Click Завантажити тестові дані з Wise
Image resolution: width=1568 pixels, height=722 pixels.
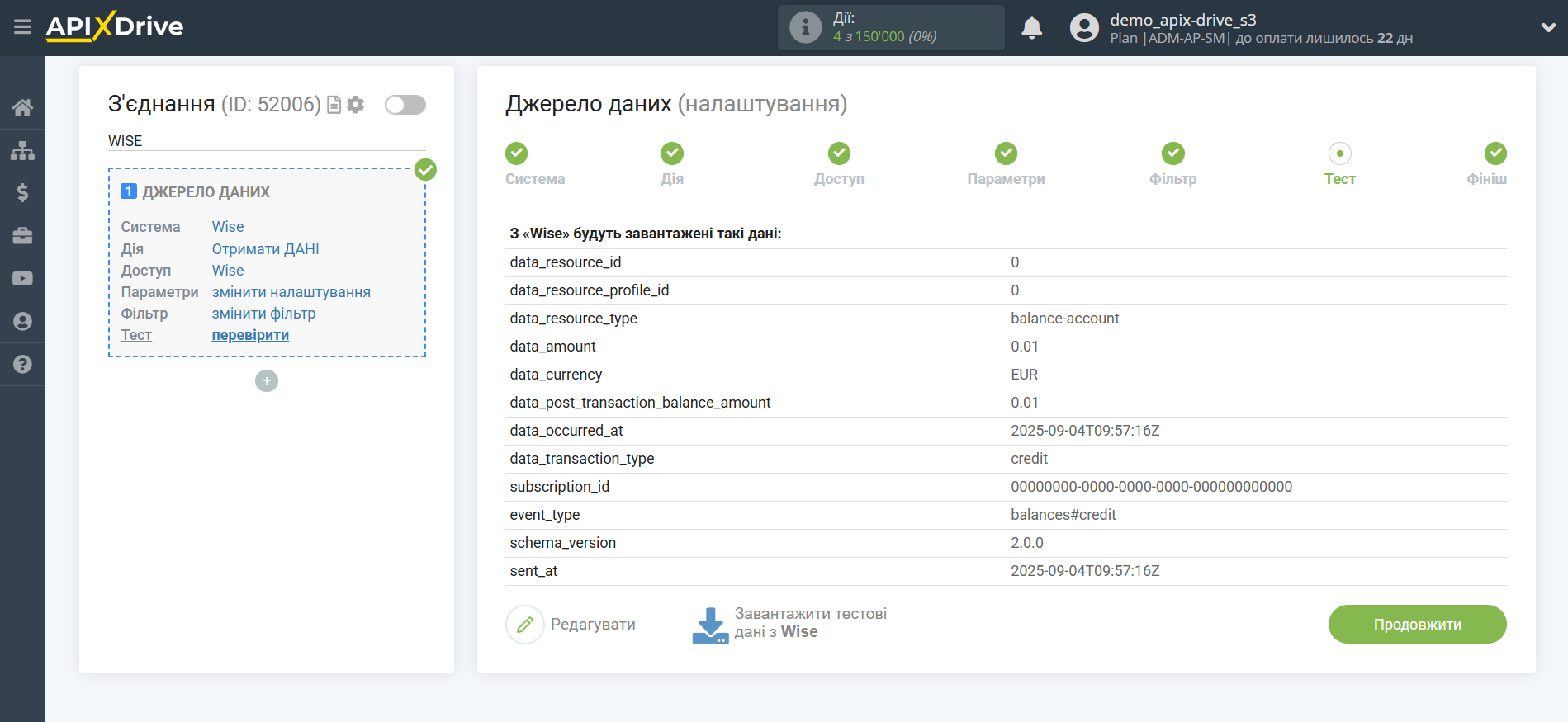tap(810, 623)
